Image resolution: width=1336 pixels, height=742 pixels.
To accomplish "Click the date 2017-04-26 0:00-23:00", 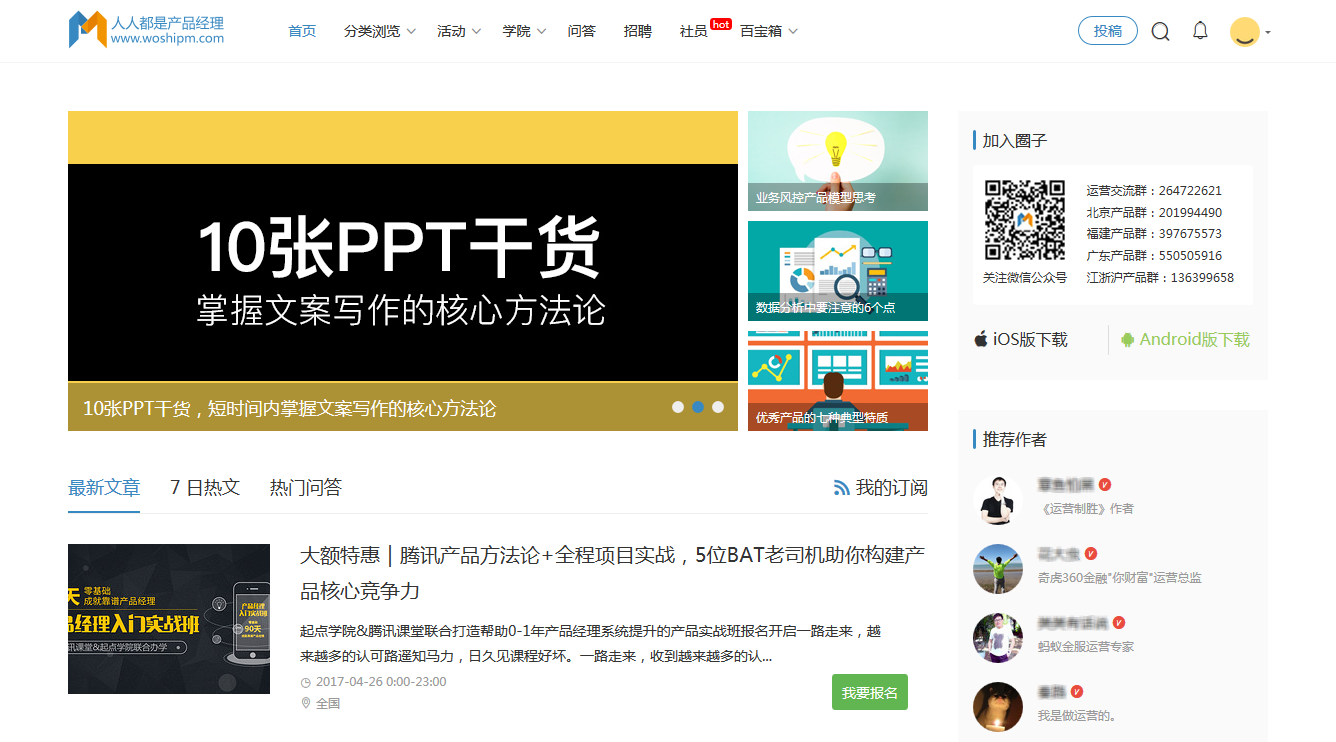I will [380, 682].
